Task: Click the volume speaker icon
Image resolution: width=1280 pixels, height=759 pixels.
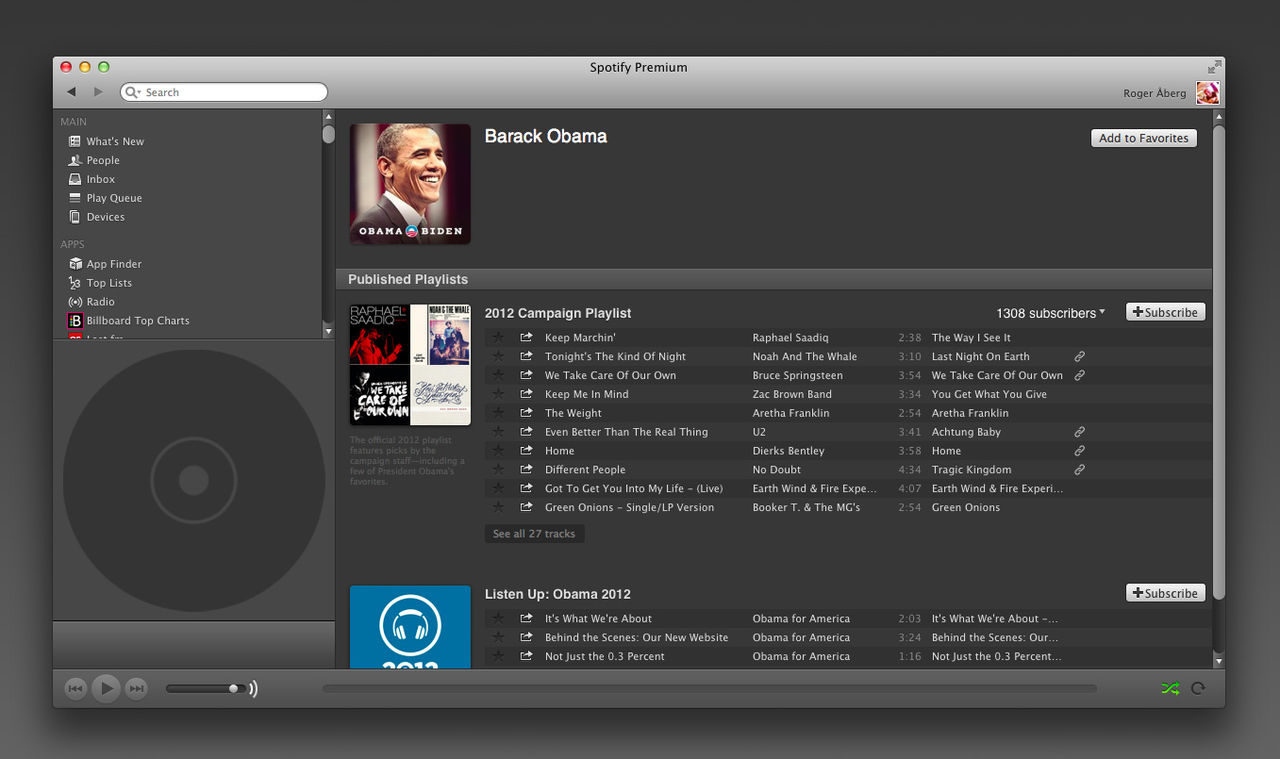Action: [x=253, y=688]
